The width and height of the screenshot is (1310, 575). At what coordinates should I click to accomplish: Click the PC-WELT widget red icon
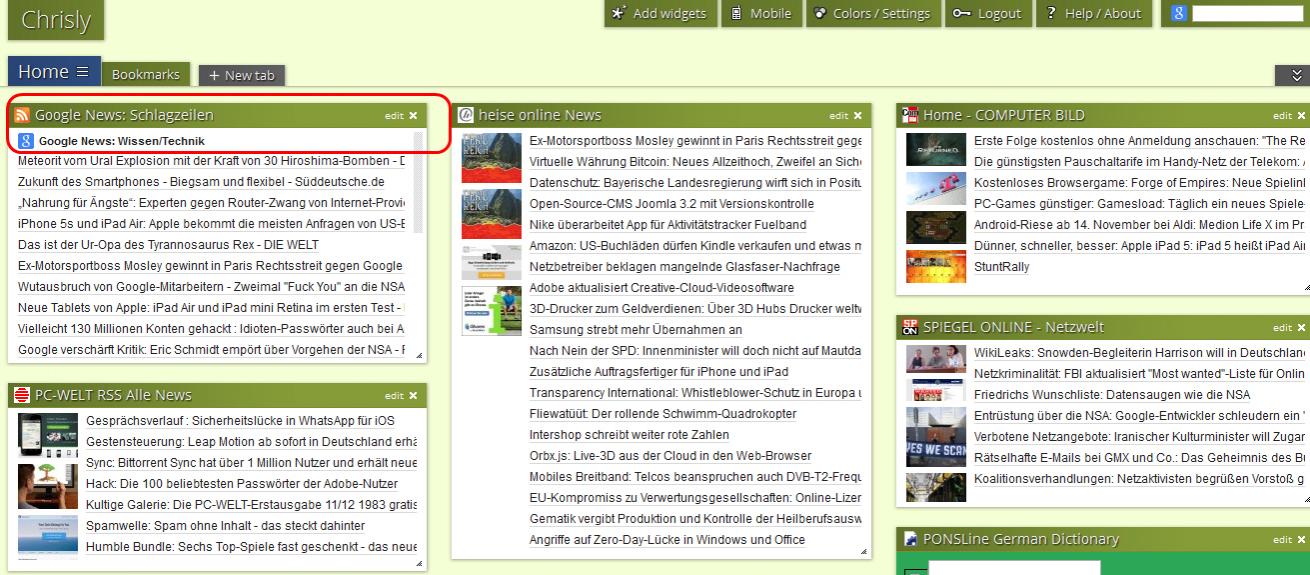[22, 395]
